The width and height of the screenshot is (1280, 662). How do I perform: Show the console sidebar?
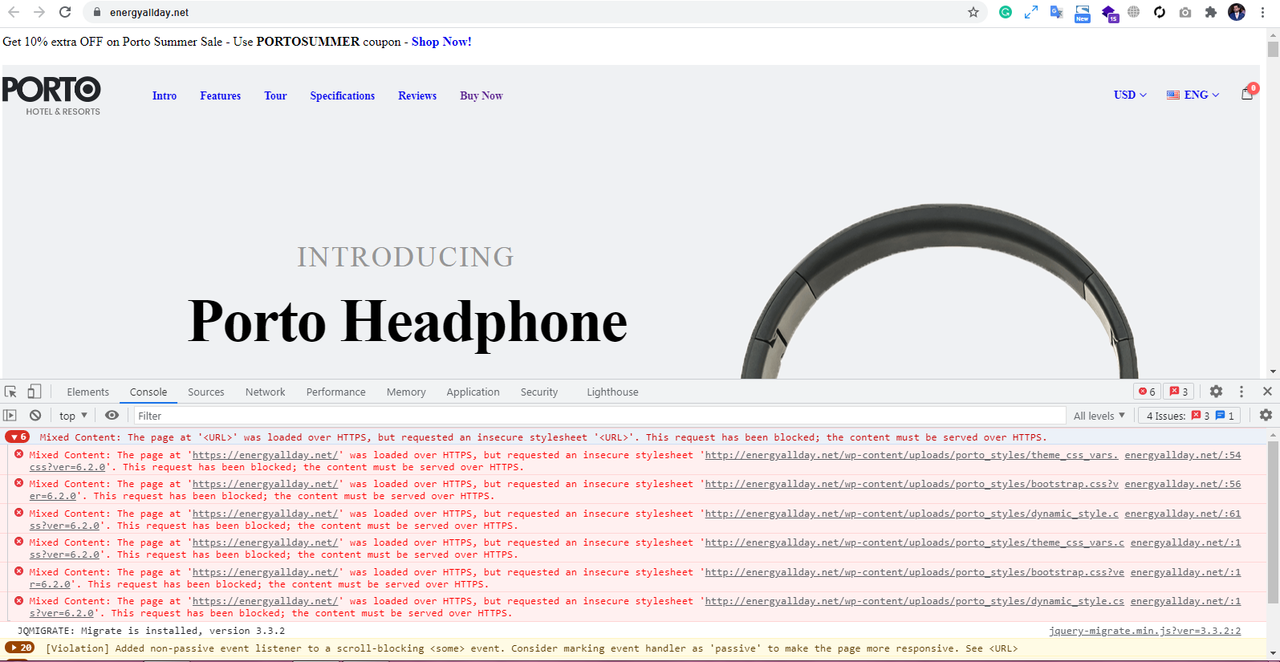10,415
